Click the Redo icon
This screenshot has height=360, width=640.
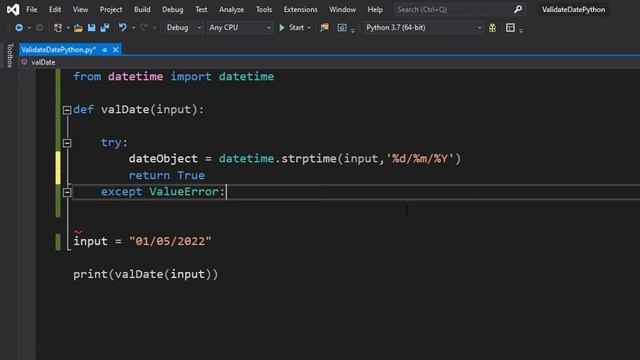(144, 28)
